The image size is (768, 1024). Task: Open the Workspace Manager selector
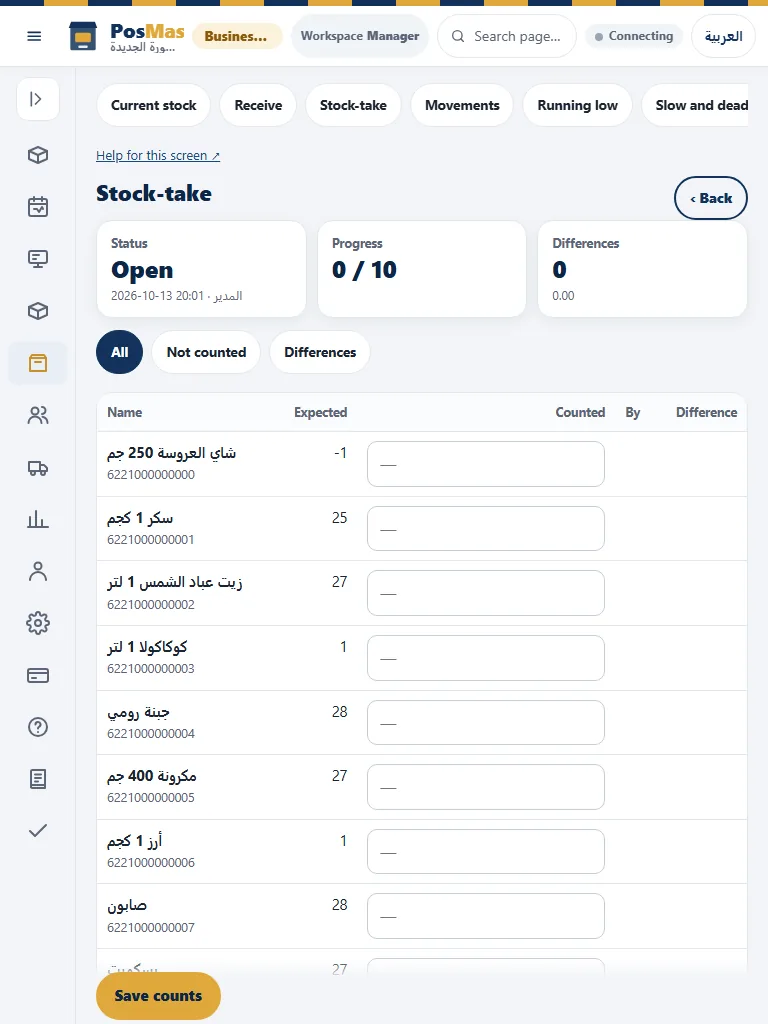360,36
